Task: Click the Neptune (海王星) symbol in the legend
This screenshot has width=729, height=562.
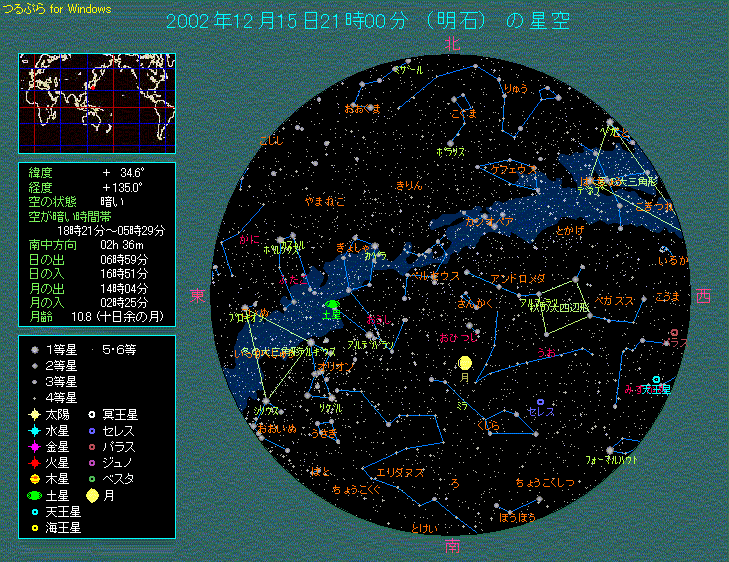Action: (x=35, y=528)
